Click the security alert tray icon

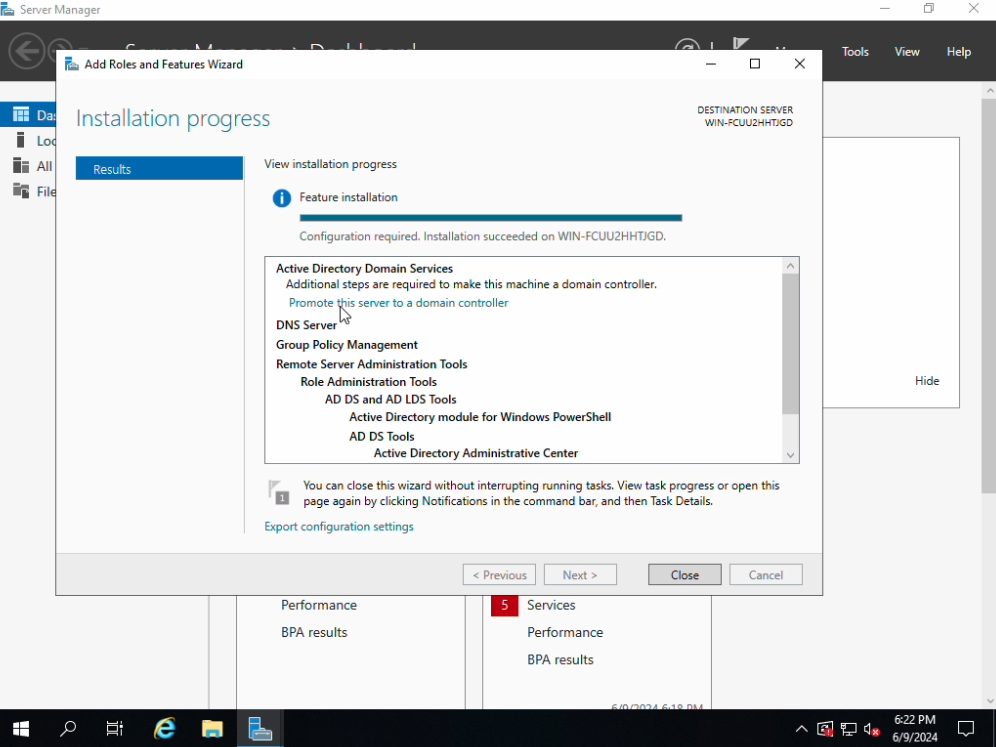[824, 729]
